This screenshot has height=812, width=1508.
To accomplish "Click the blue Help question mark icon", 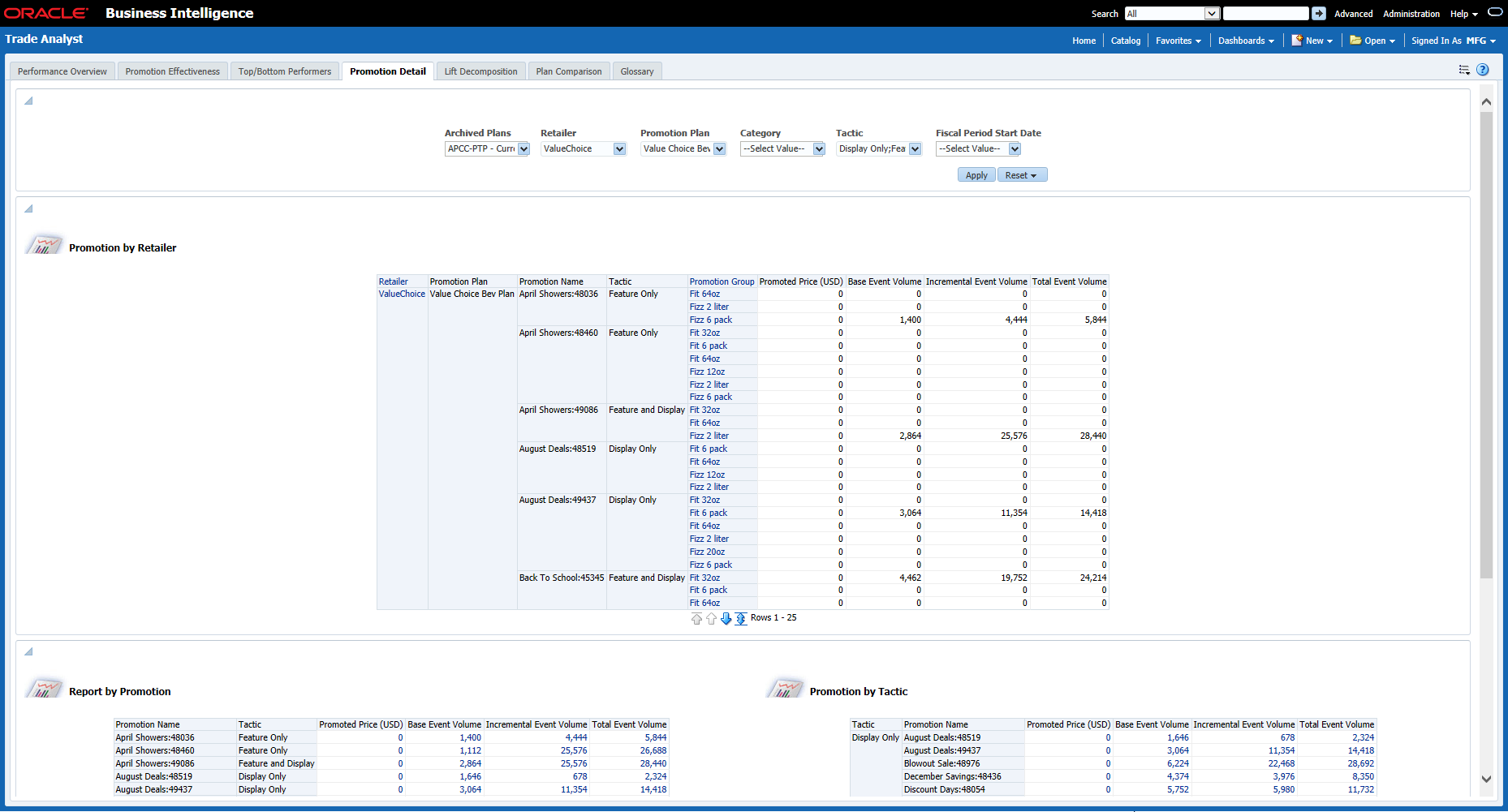I will 1484,70.
